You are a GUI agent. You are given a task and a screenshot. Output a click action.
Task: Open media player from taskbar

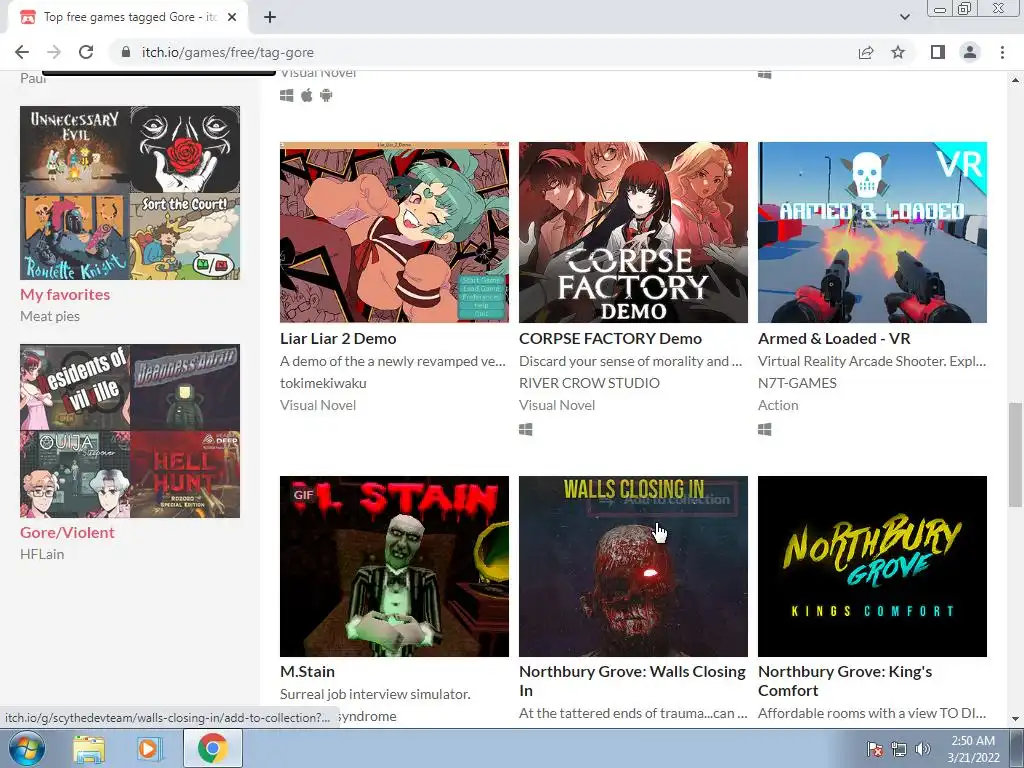click(x=149, y=749)
